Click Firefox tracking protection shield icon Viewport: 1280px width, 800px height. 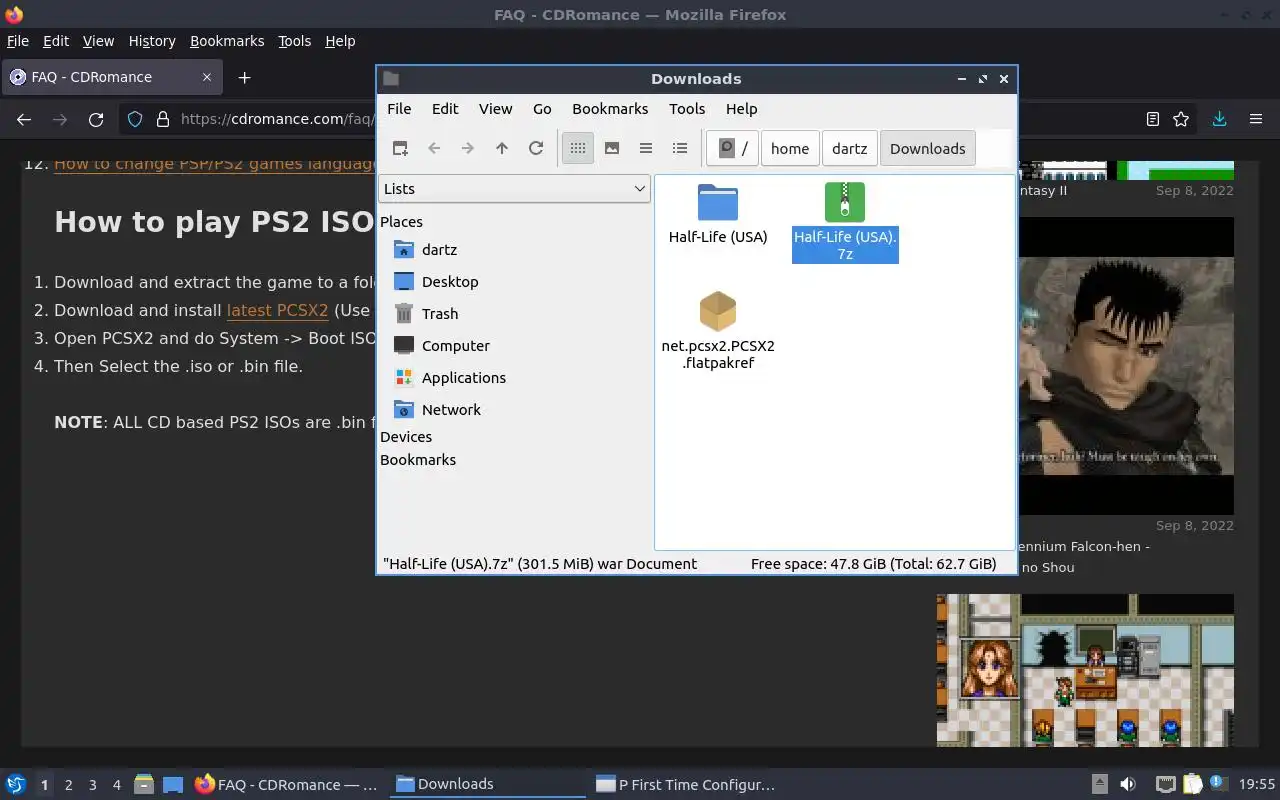(135, 119)
